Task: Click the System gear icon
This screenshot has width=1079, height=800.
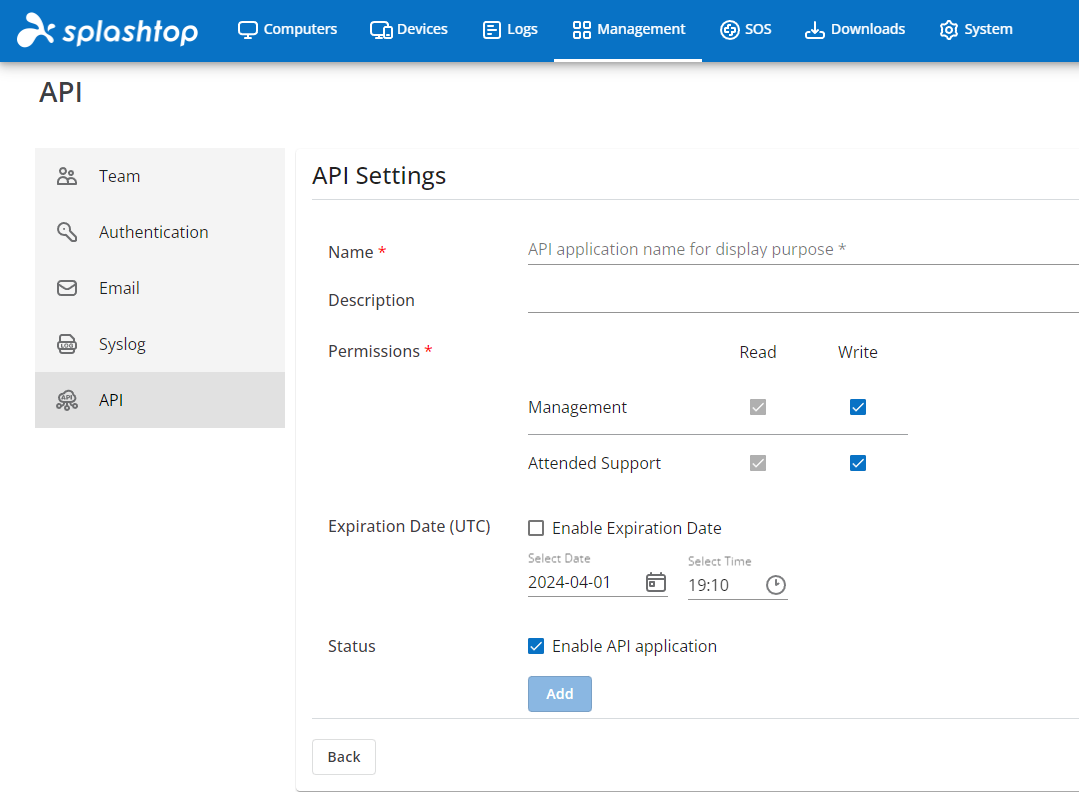Action: tap(948, 29)
